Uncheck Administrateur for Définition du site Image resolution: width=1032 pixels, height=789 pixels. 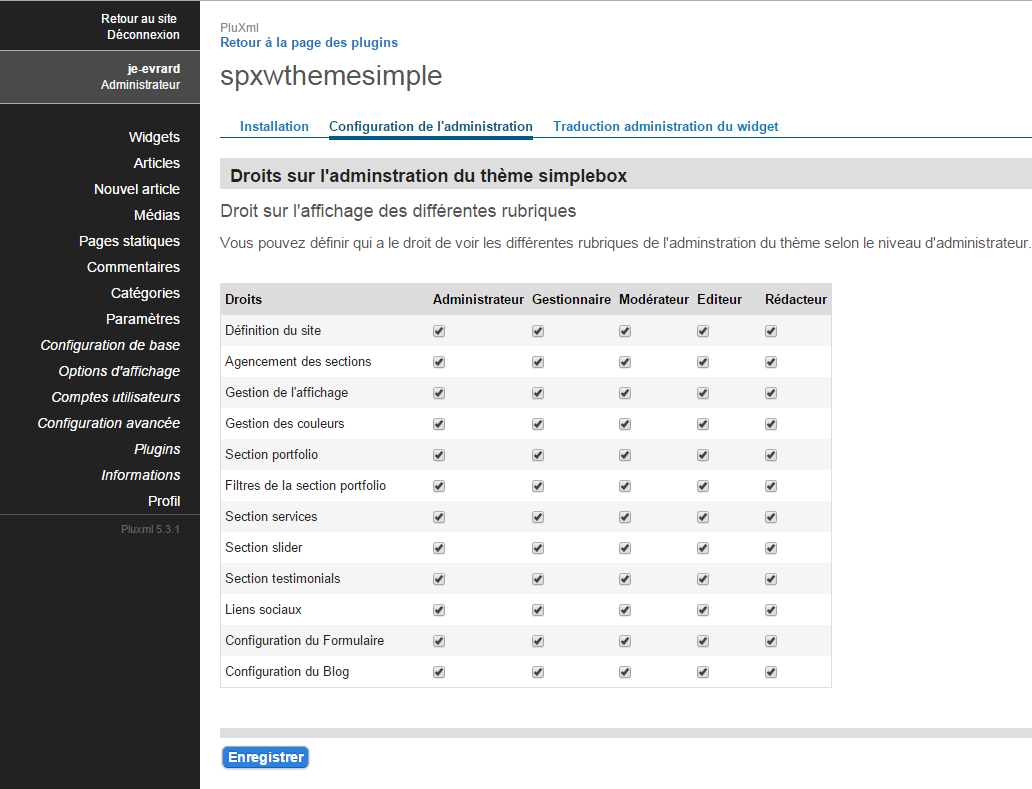pos(439,331)
